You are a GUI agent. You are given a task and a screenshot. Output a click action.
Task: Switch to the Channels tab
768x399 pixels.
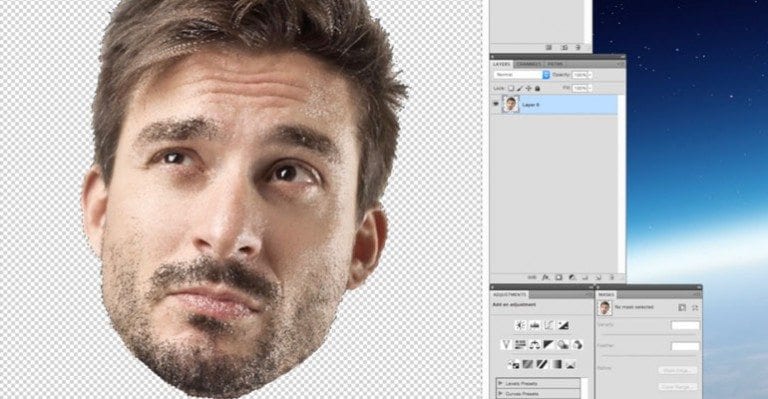click(x=528, y=64)
